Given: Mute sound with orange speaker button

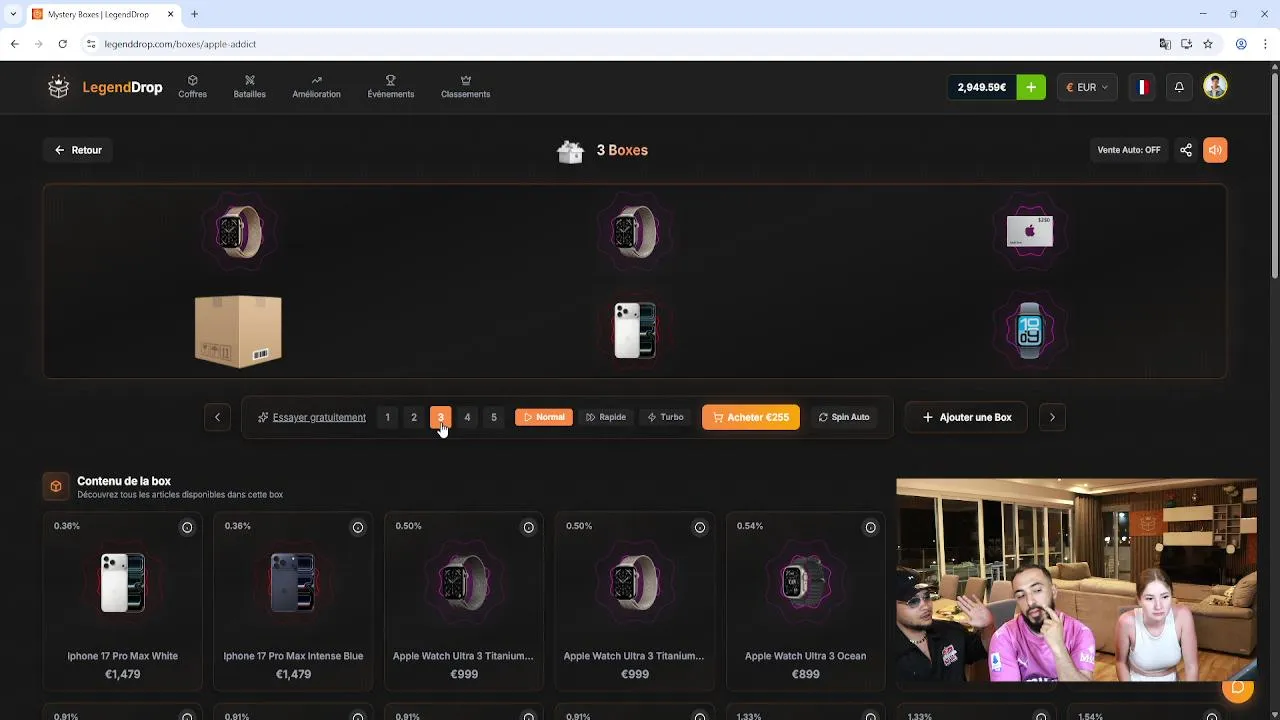Looking at the screenshot, I should (x=1215, y=150).
